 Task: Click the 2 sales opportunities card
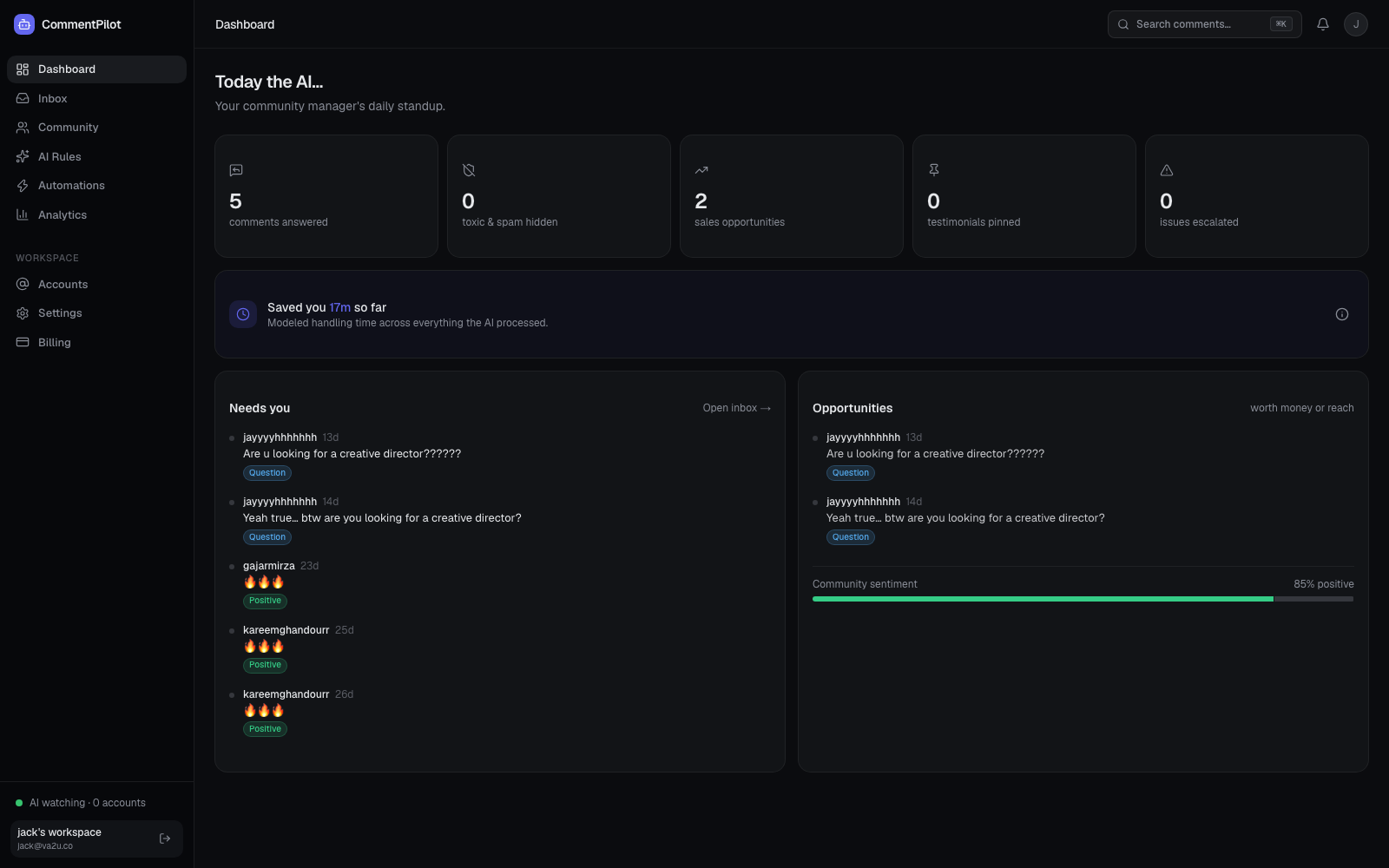[792, 196]
